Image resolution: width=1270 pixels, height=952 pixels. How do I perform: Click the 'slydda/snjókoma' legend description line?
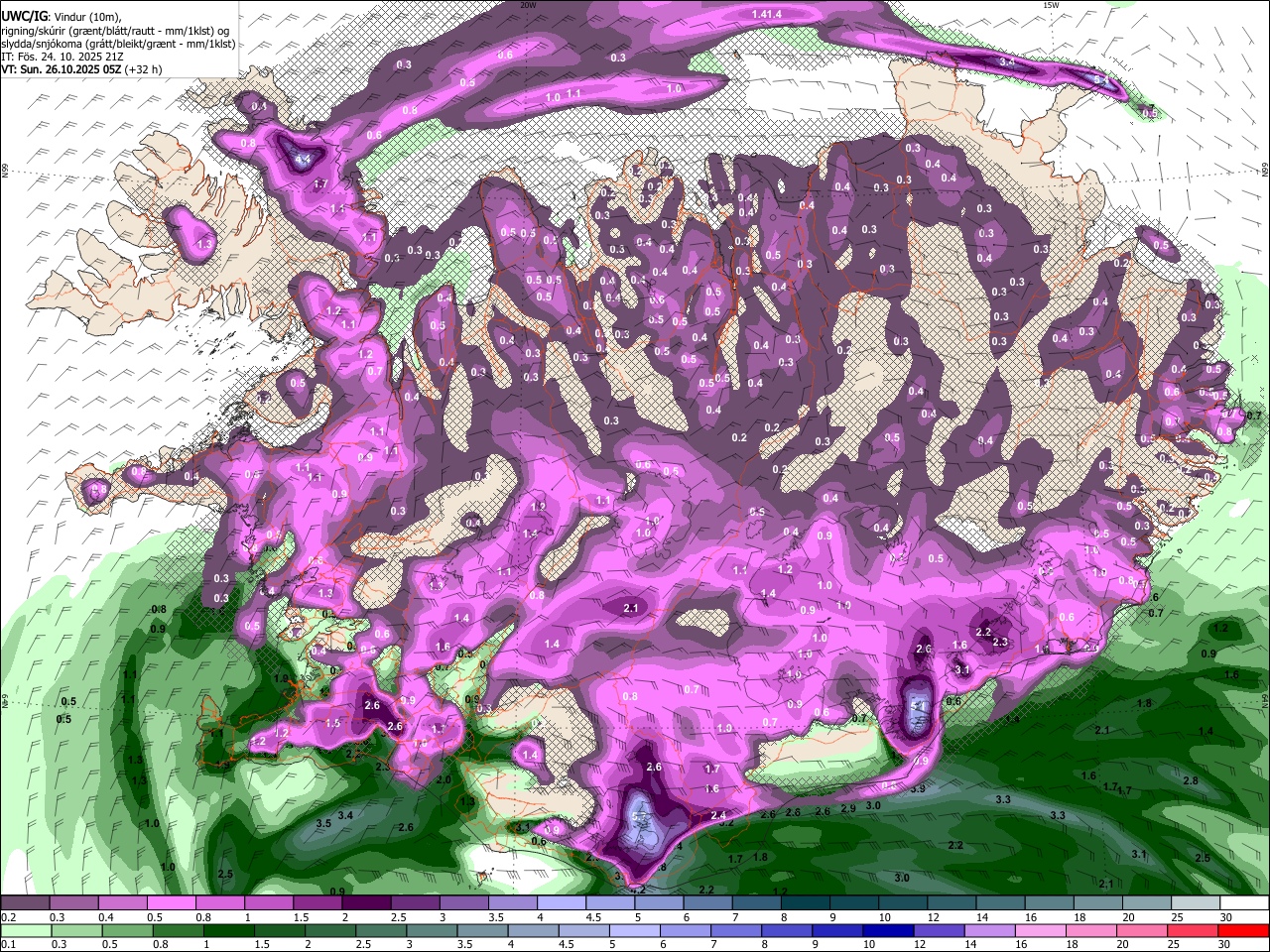click(118, 44)
